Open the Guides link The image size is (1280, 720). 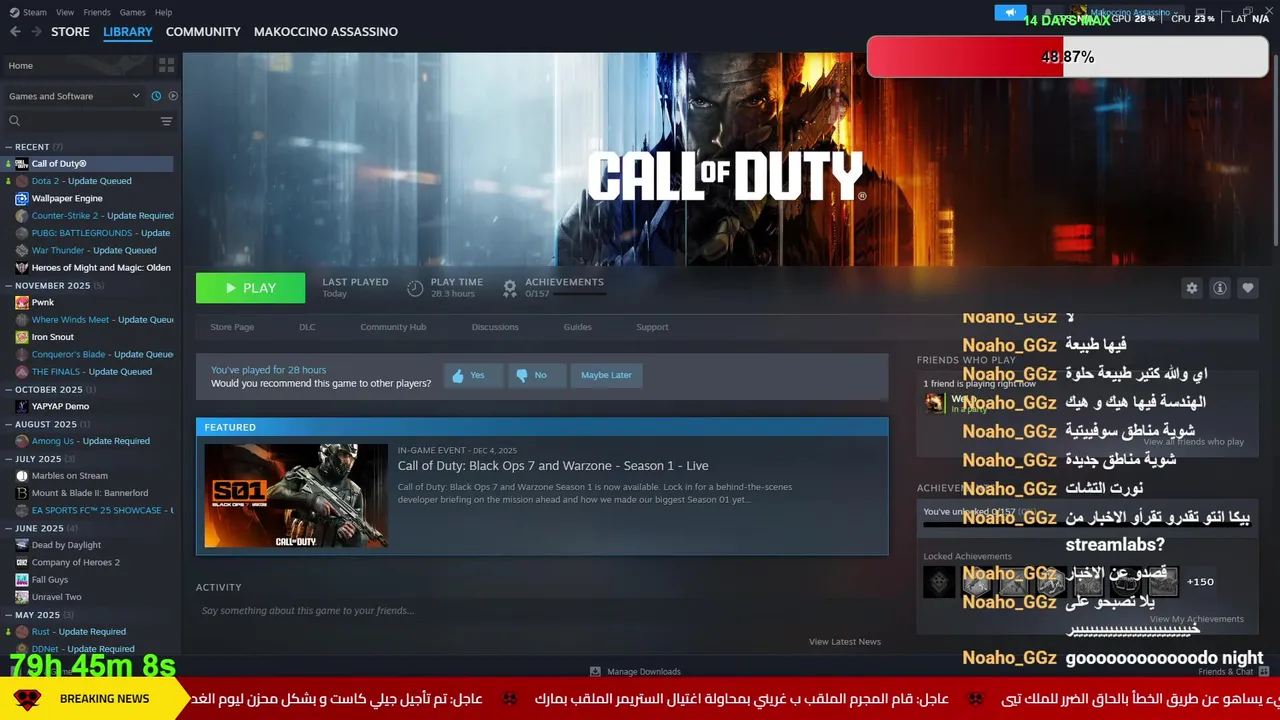577,327
